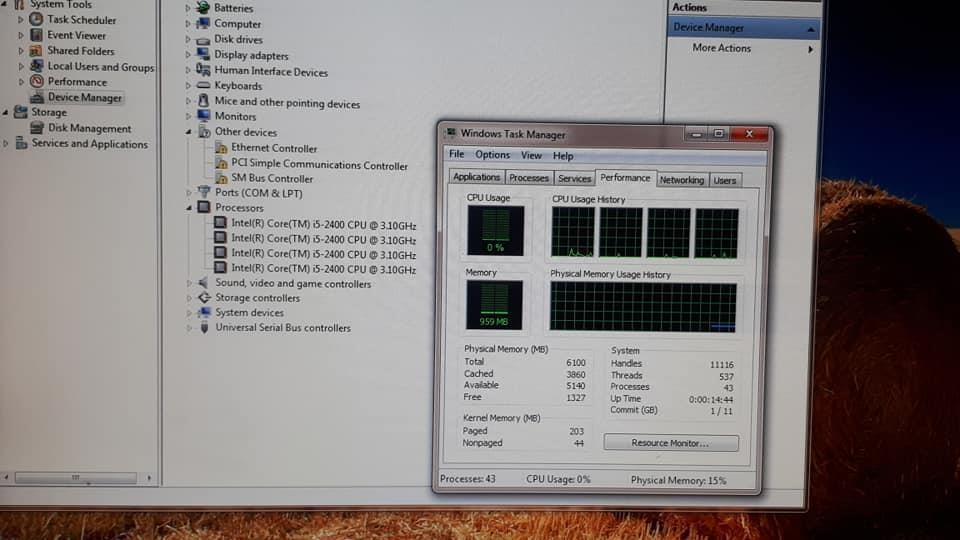Expand Services and Applications node
Image resolution: width=960 pixels, height=540 pixels.
(x=6, y=144)
